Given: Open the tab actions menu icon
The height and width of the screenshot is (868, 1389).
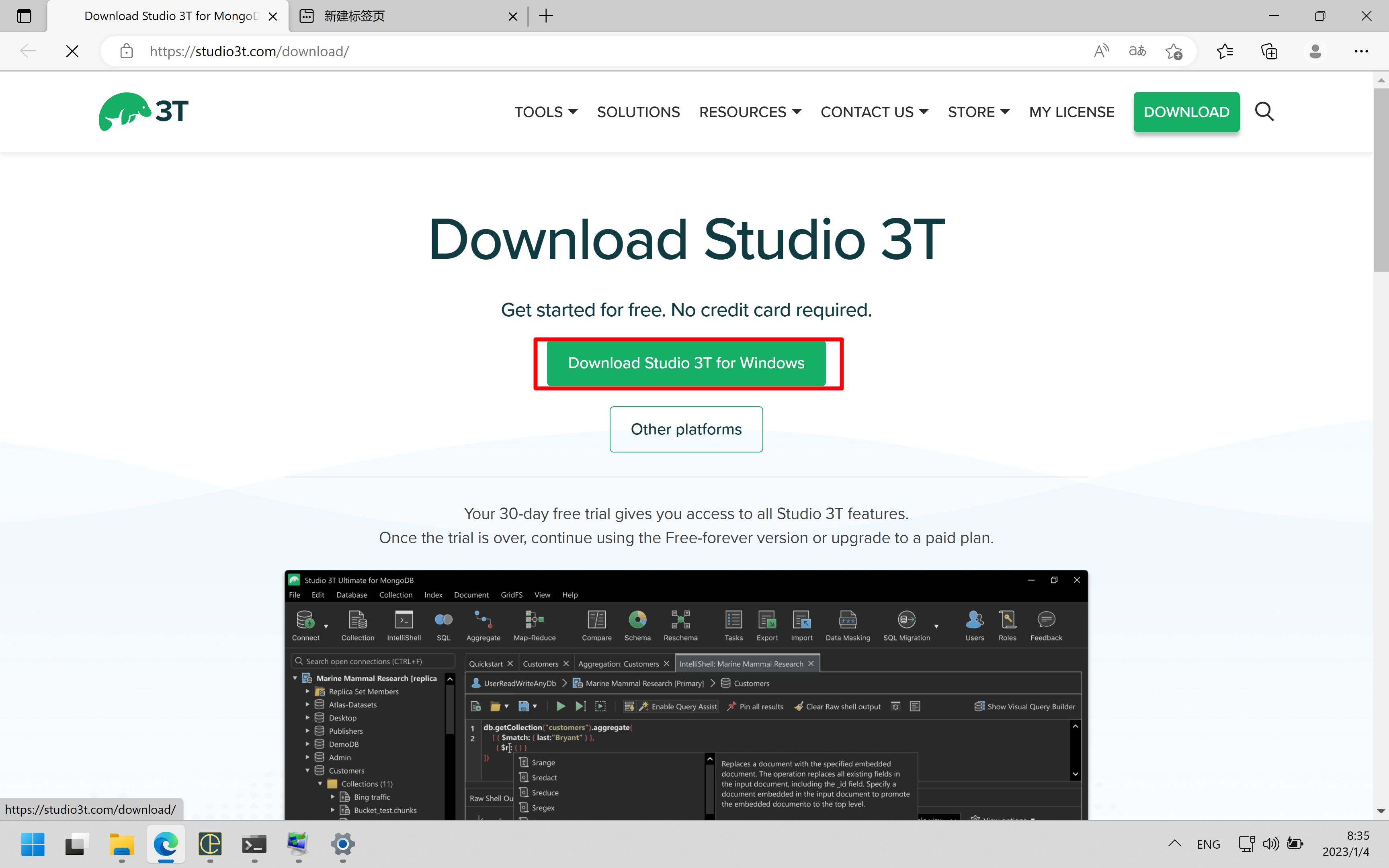Looking at the screenshot, I should click(24, 16).
